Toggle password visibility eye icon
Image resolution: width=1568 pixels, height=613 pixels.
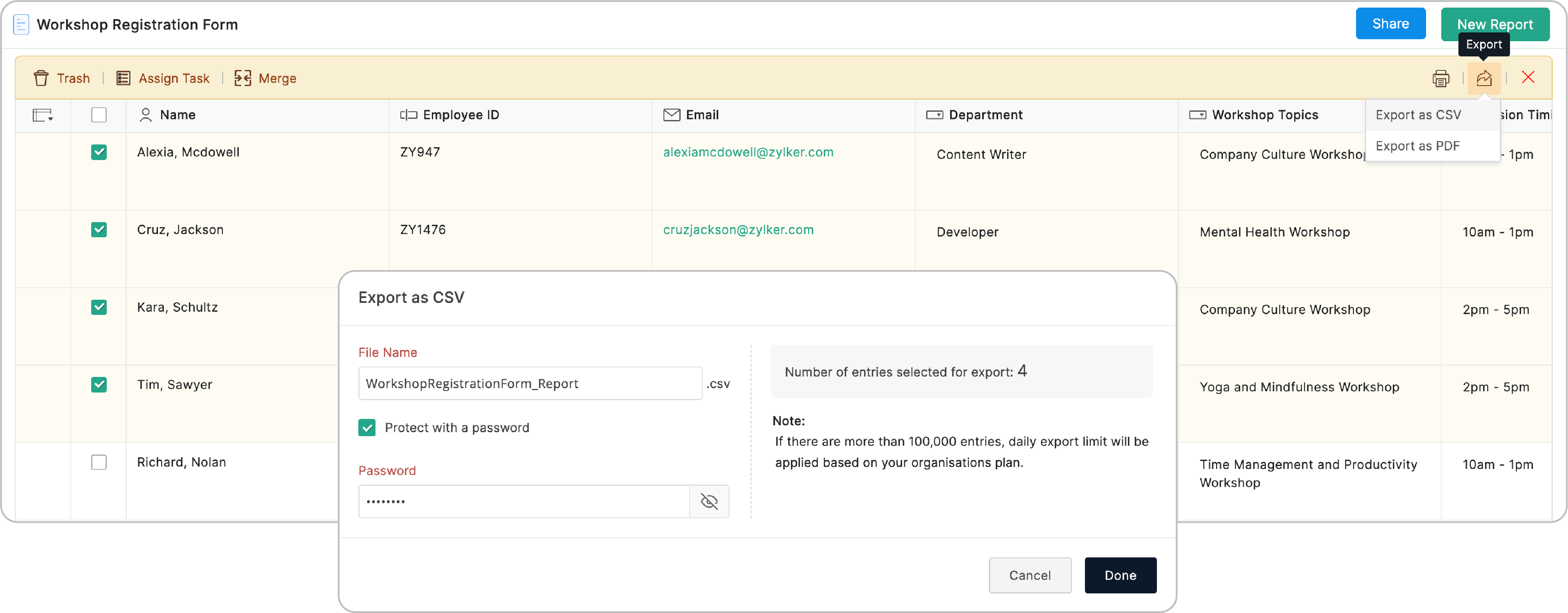(709, 501)
